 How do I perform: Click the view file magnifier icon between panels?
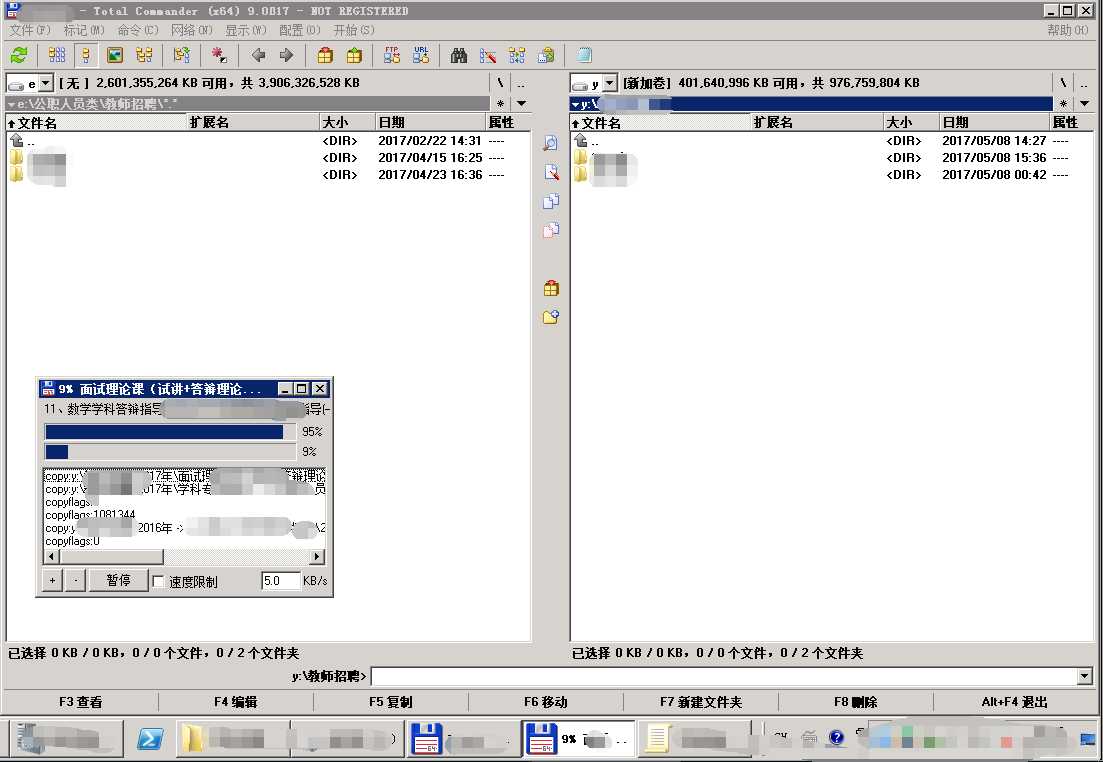click(x=551, y=144)
